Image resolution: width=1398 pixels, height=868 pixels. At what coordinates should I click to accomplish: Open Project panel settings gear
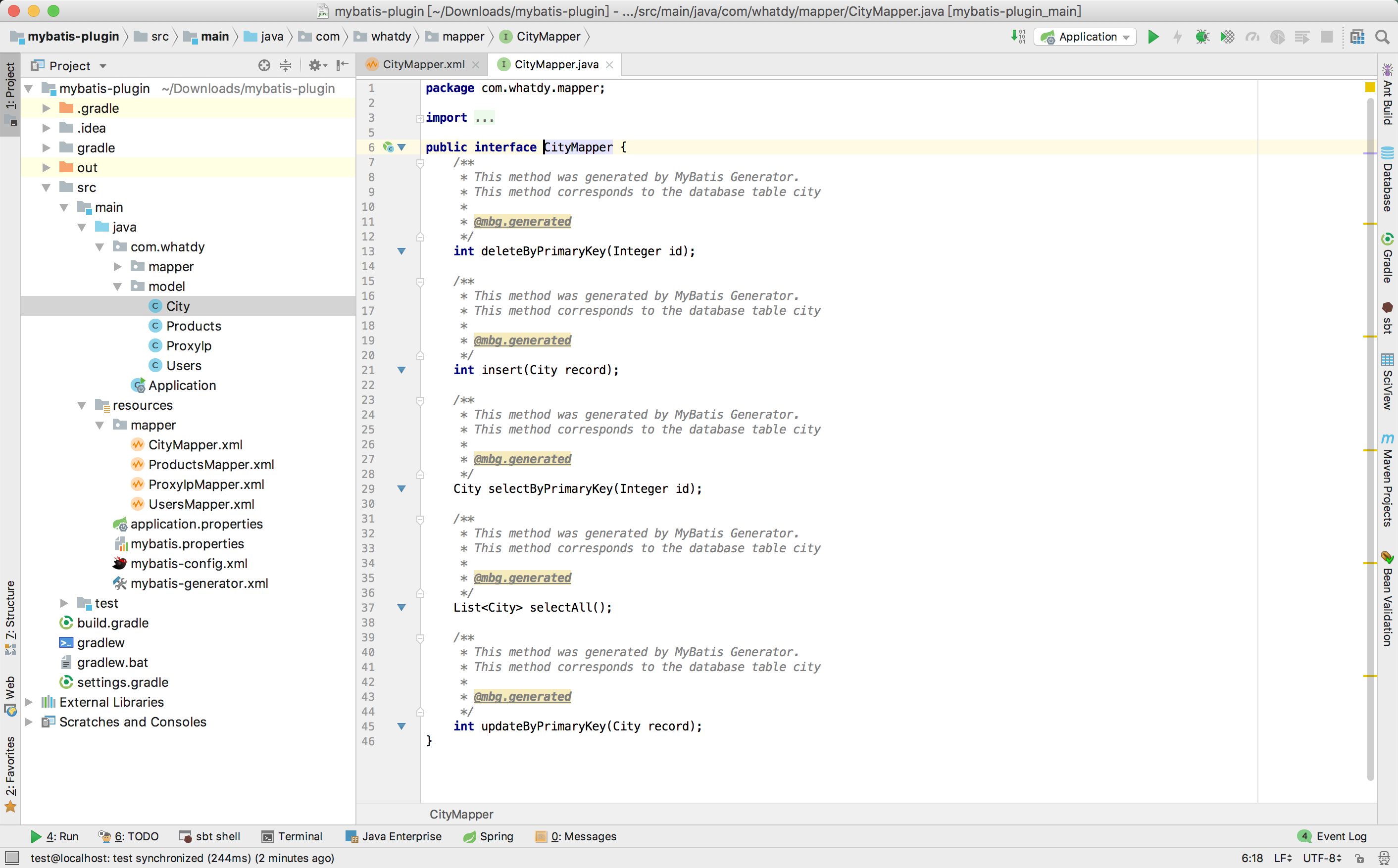pyautogui.click(x=317, y=65)
